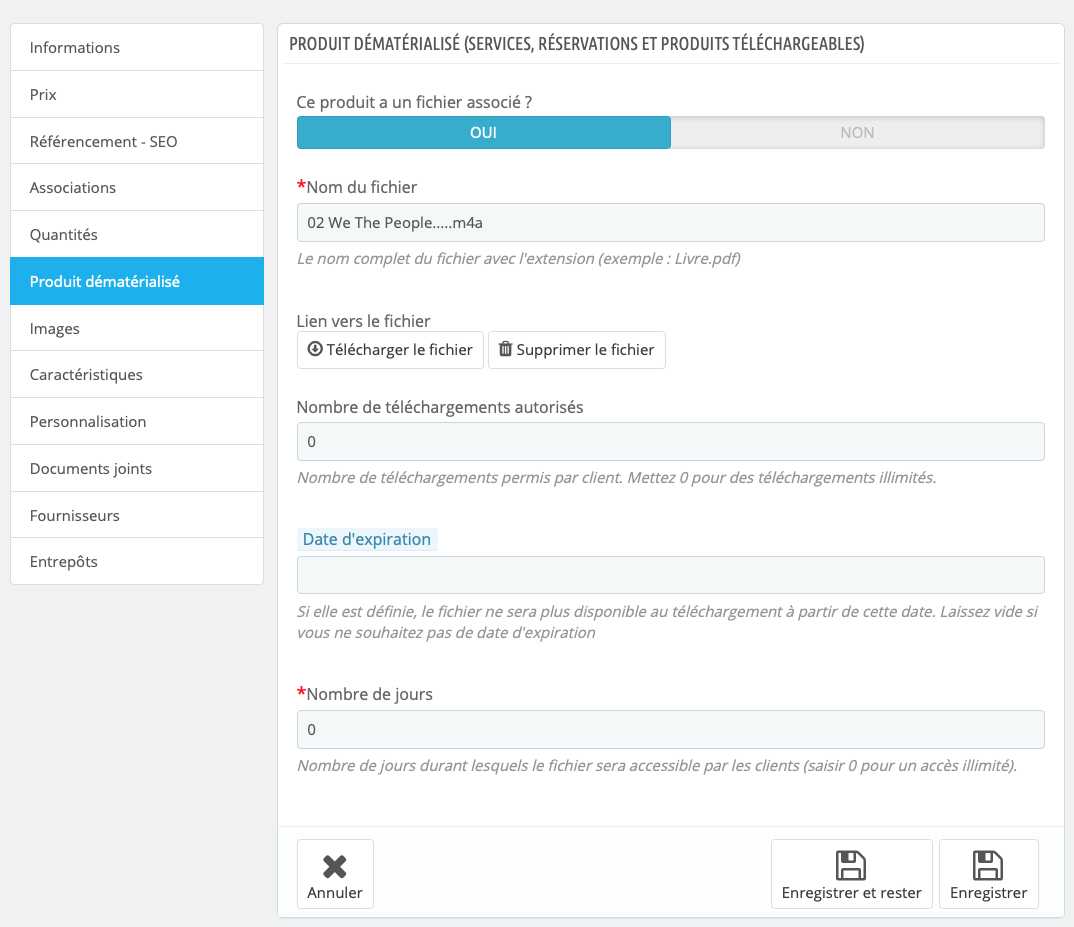Switch associated file option to NON
1074x927 pixels.
click(857, 133)
